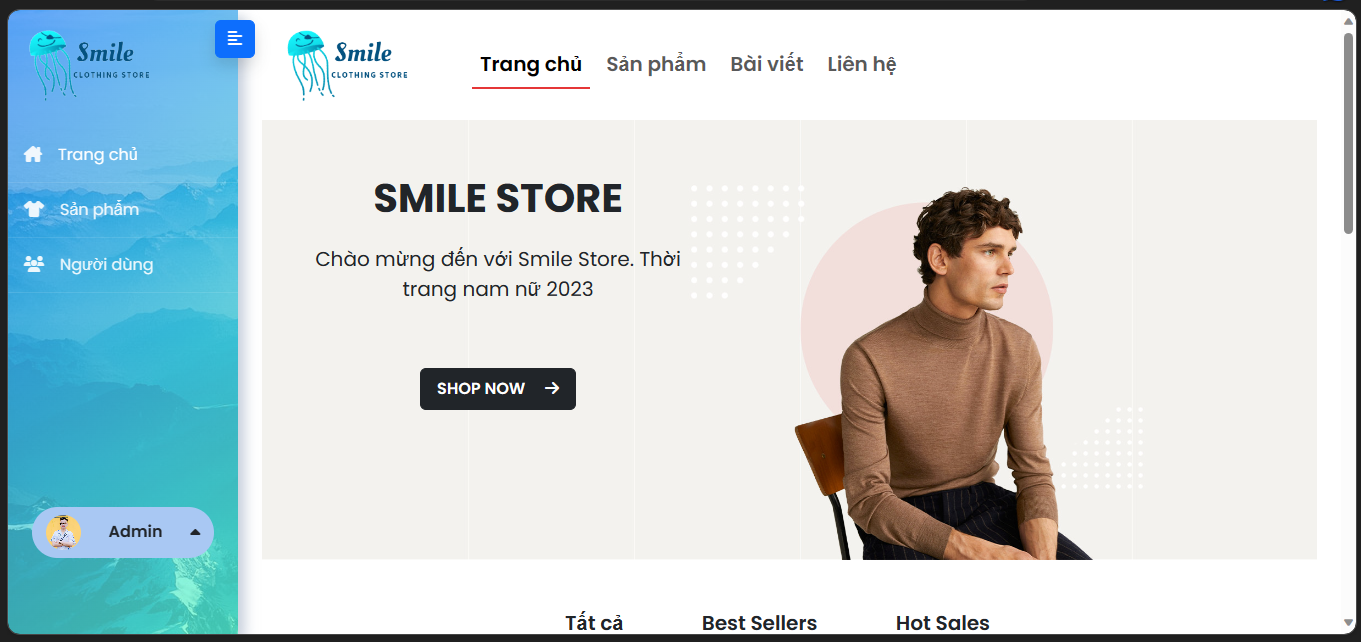The width and height of the screenshot is (1361, 642).
Task: Click the arrow icon on SHOP NOW
Action: point(552,388)
